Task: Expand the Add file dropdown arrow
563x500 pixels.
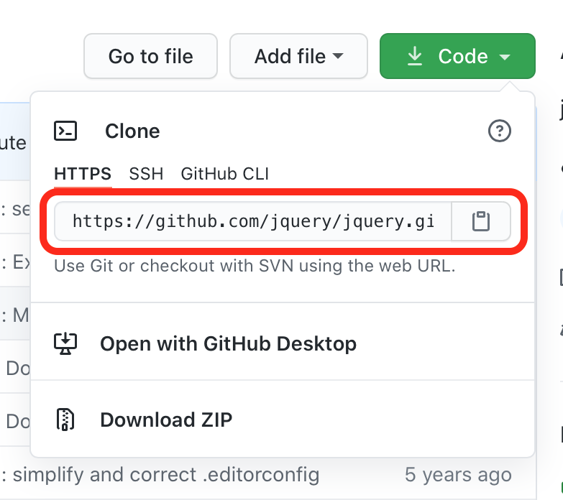Action: (x=338, y=56)
